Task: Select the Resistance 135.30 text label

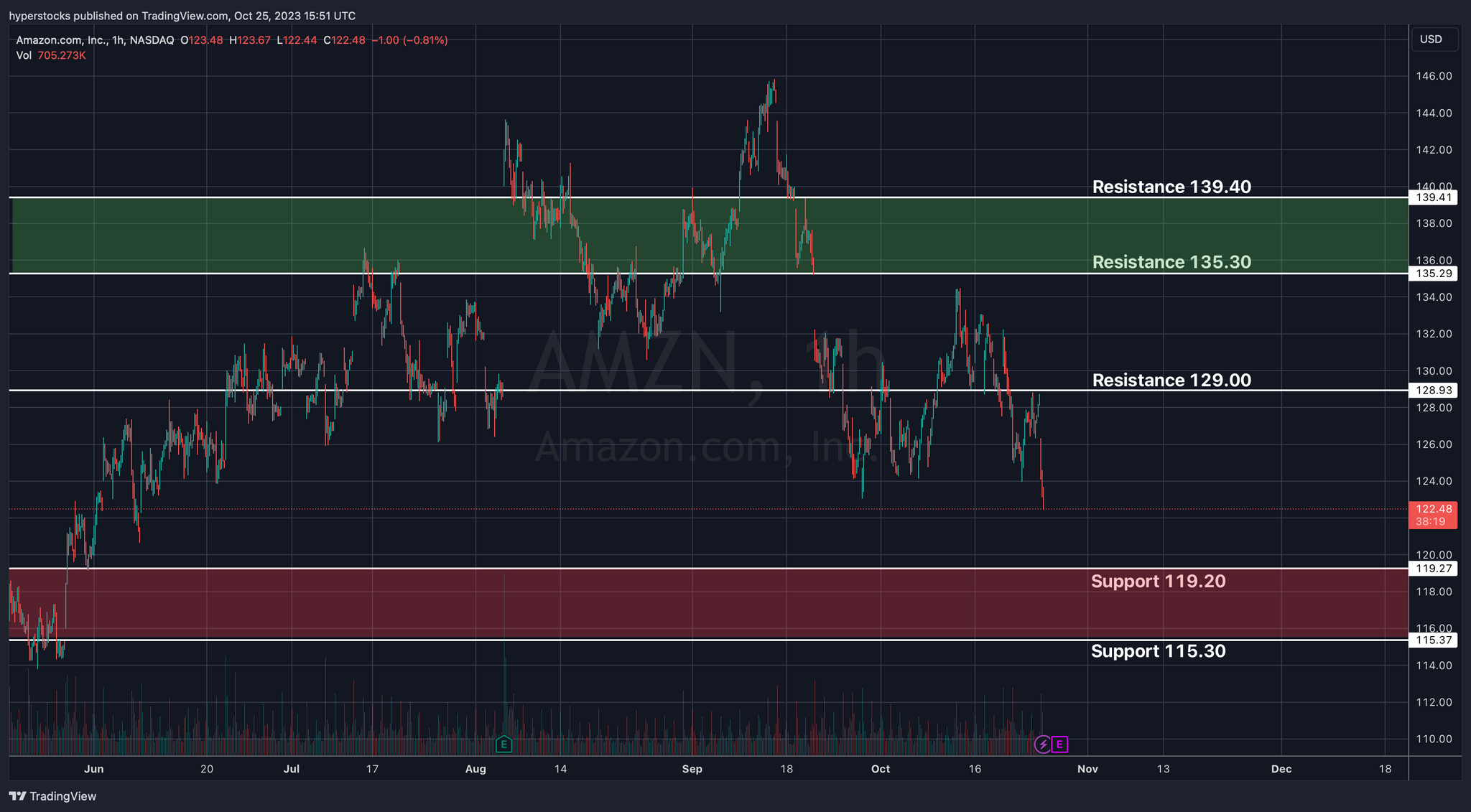Action: pos(1171,262)
